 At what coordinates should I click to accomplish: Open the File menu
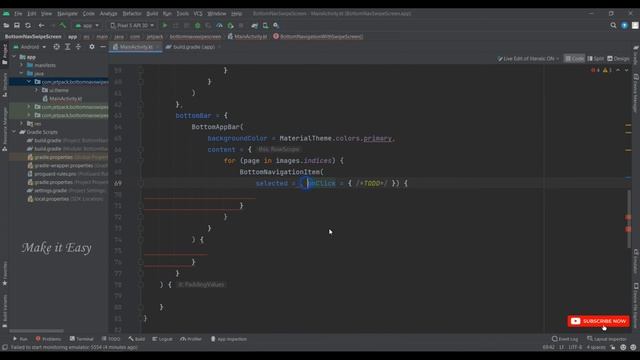[18, 13]
